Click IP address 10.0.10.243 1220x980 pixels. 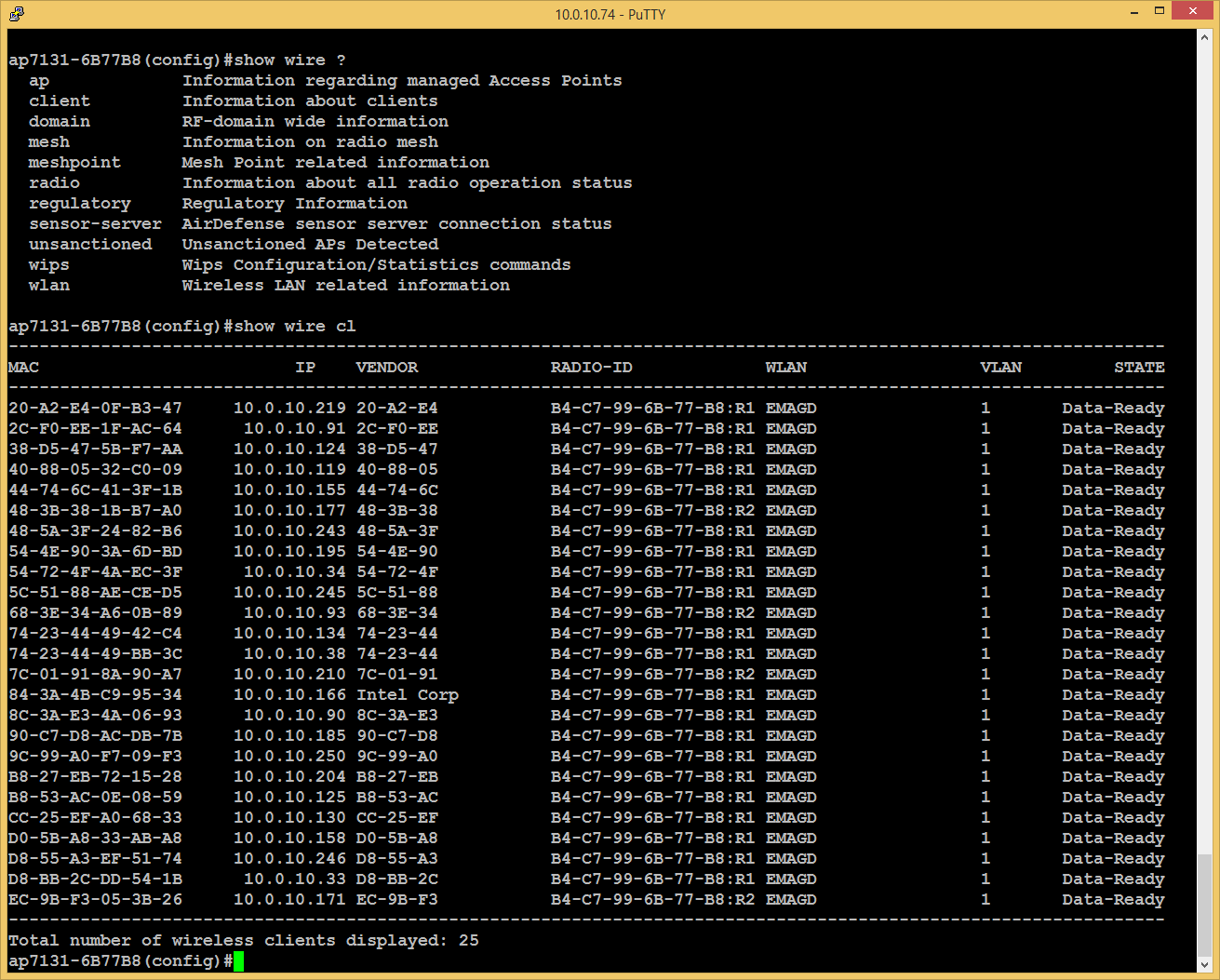(x=289, y=531)
